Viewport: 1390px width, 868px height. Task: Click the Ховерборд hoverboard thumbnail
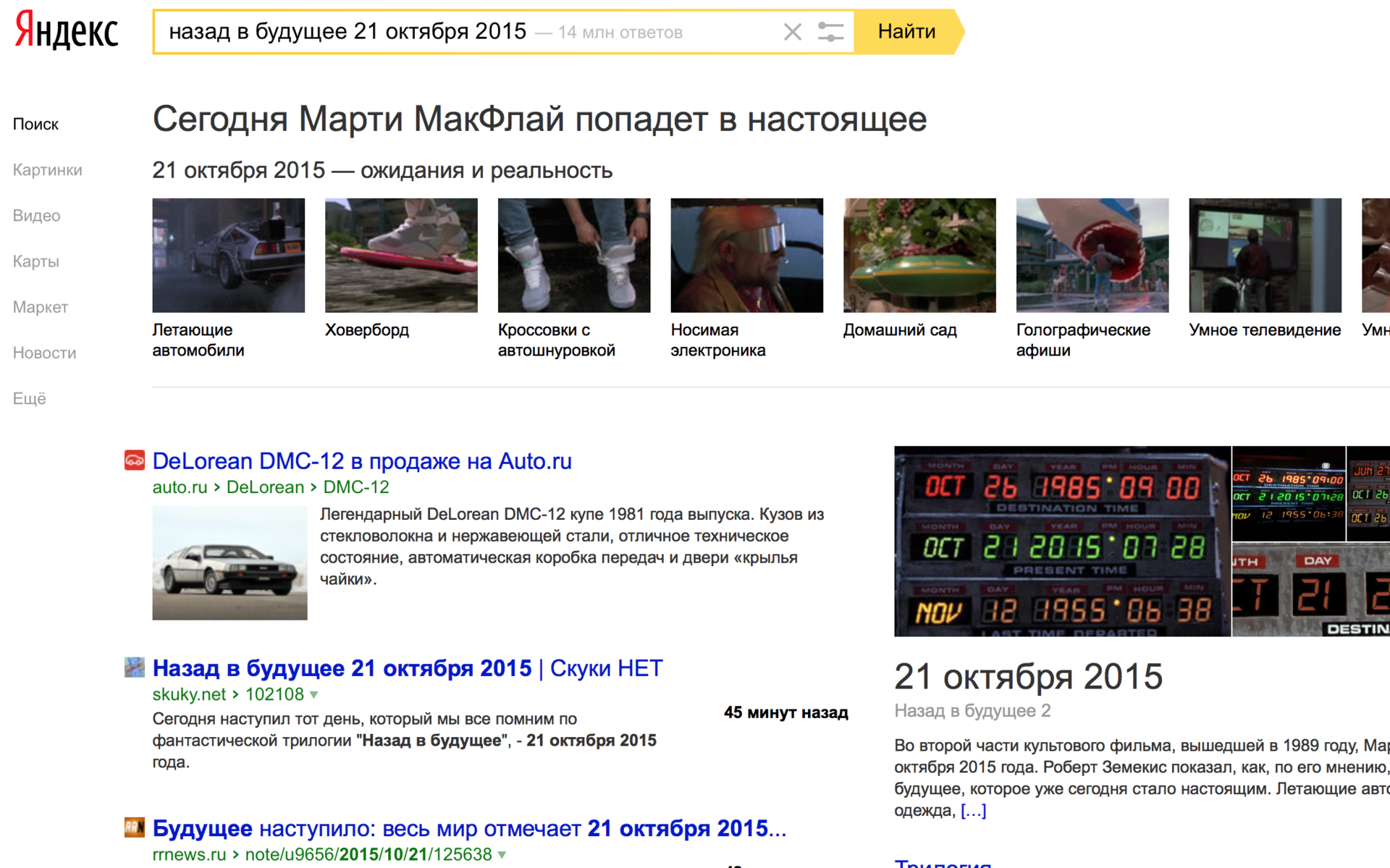click(401, 256)
